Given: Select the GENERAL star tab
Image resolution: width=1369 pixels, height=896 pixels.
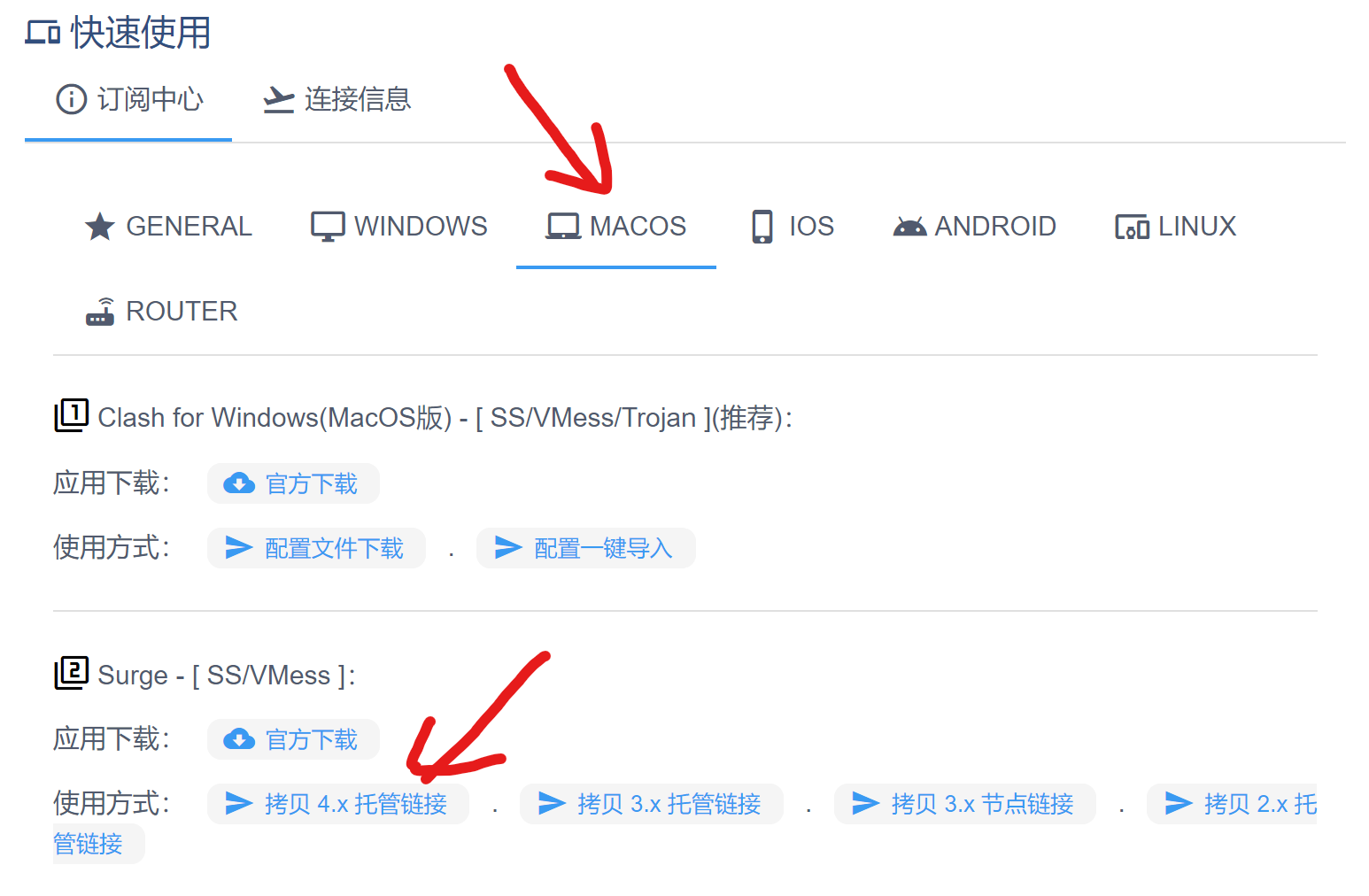Looking at the screenshot, I should coord(168,227).
